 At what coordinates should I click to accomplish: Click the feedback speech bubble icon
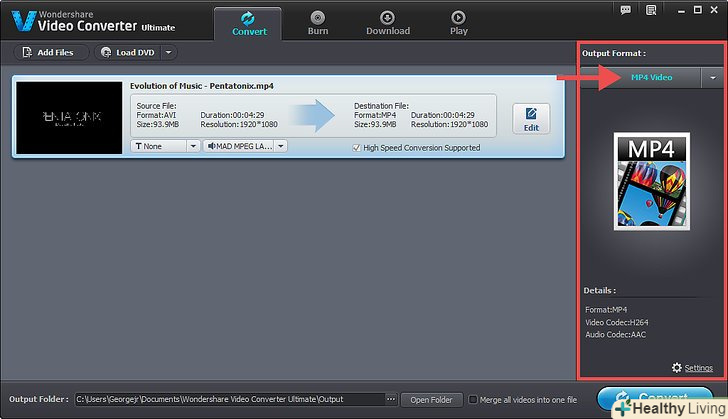point(625,10)
